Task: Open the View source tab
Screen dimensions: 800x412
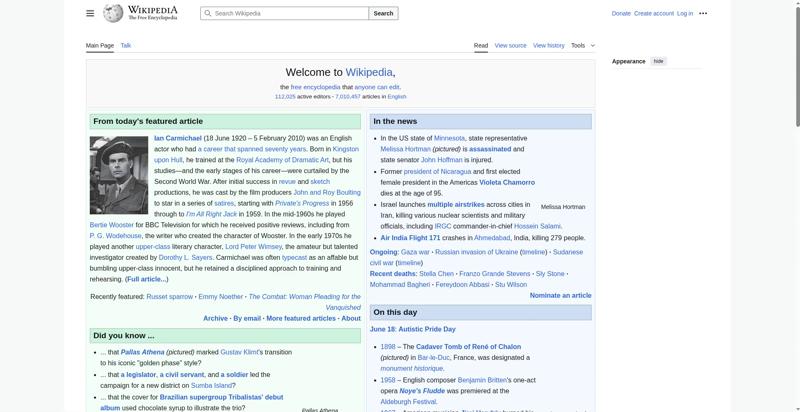Action: 510,45
